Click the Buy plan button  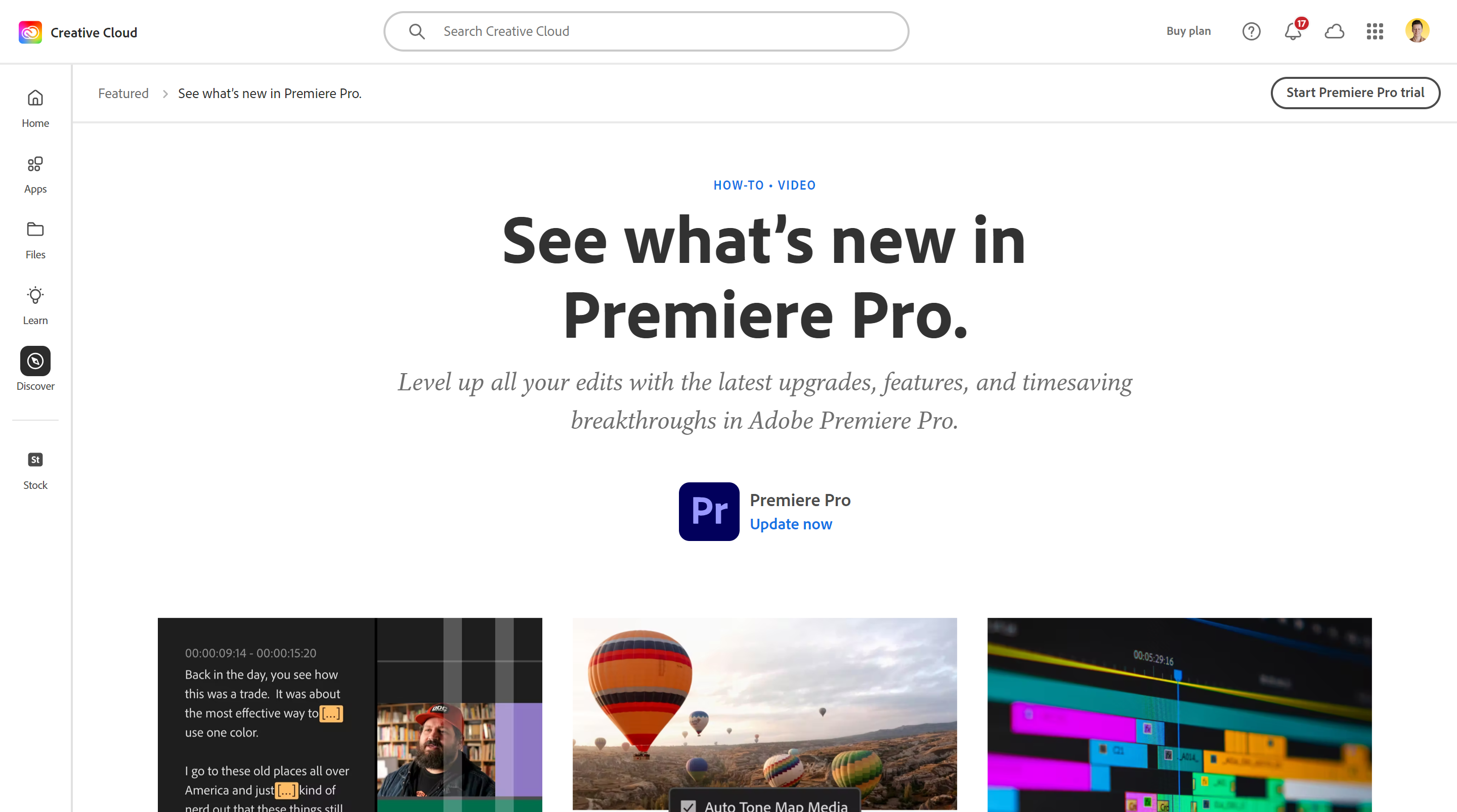click(x=1188, y=31)
